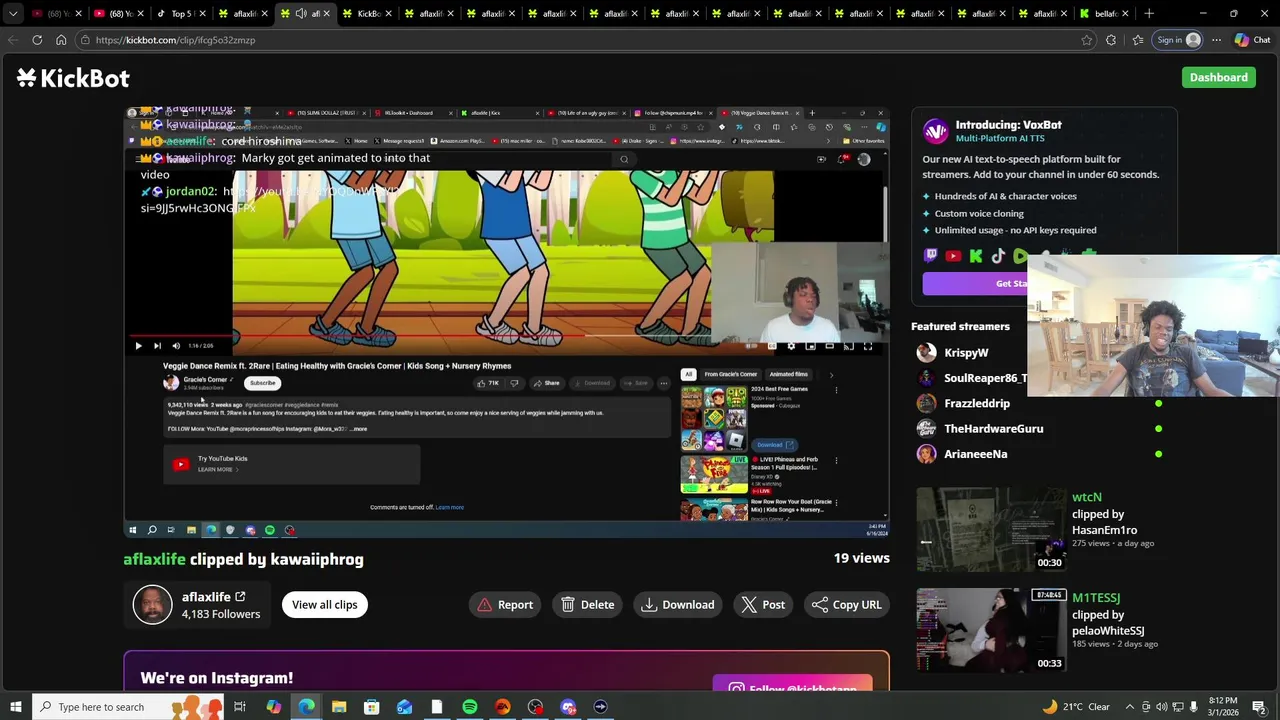Open aflaxlife external profile link
1280x720 pixels.
[x=240, y=597]
